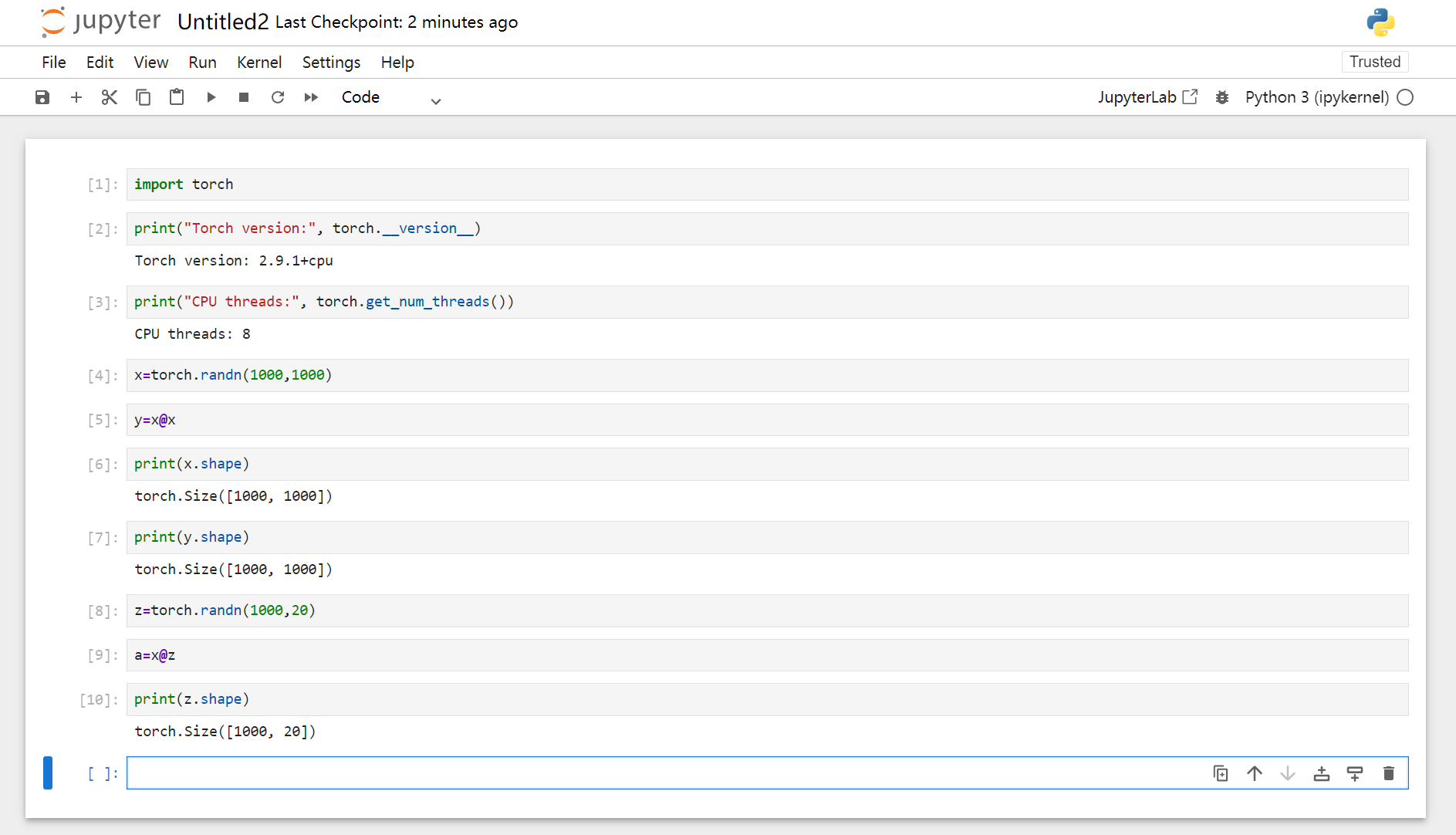Save the notebook with the floppy disk icon
Screen dimensions: 1456x835
(x=42, y=97)
